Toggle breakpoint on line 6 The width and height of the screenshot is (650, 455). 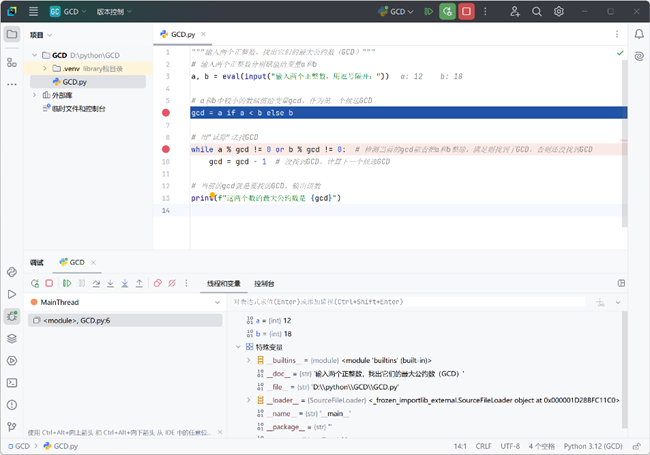pos(166,113)
